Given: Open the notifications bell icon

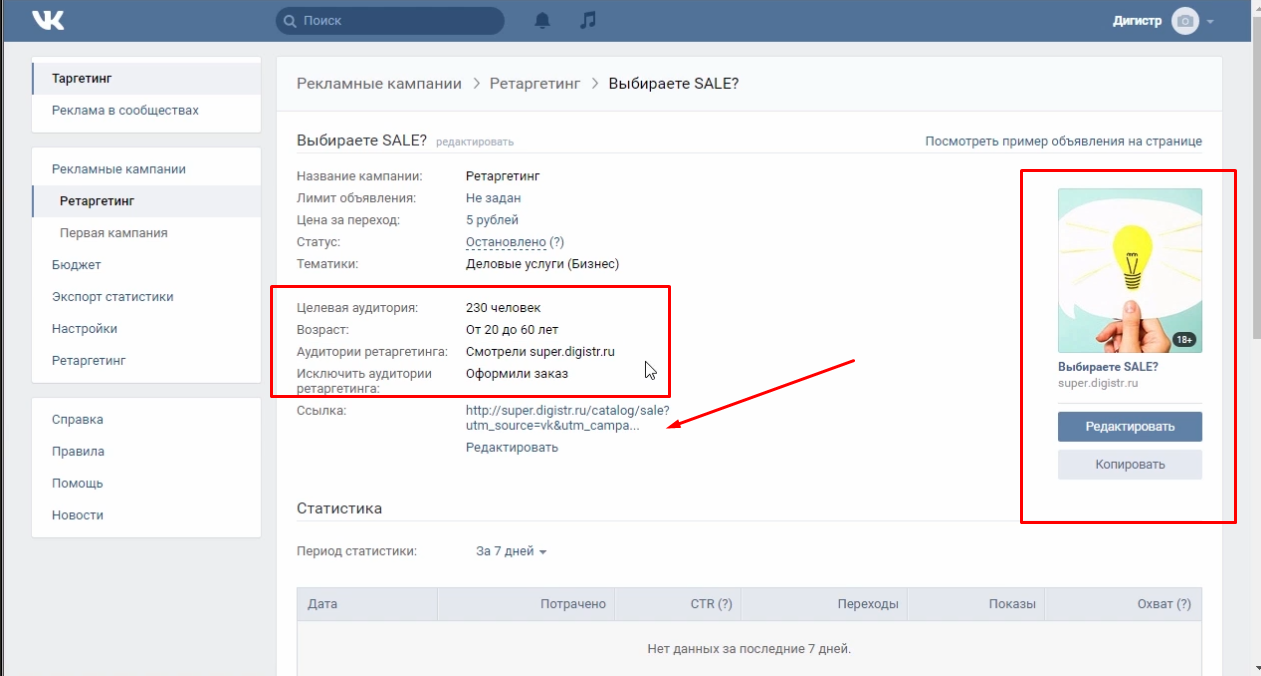Looking at the screenshot, I should (542, 20).
